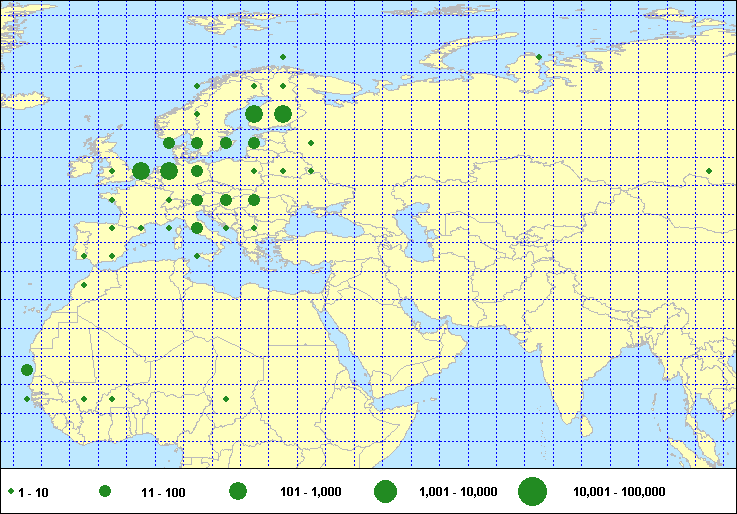Select the diamond marker directly below Senegal's circle
This screenshot has height=514, width=737.
[27, 399]
